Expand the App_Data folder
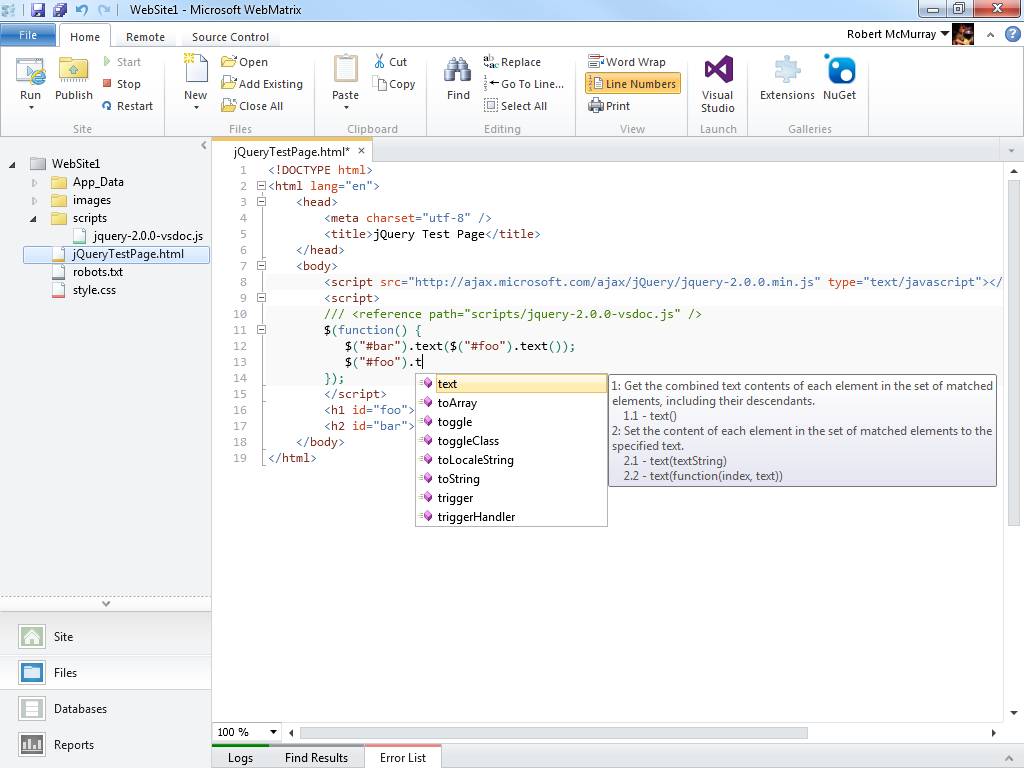 click(34, 183)
